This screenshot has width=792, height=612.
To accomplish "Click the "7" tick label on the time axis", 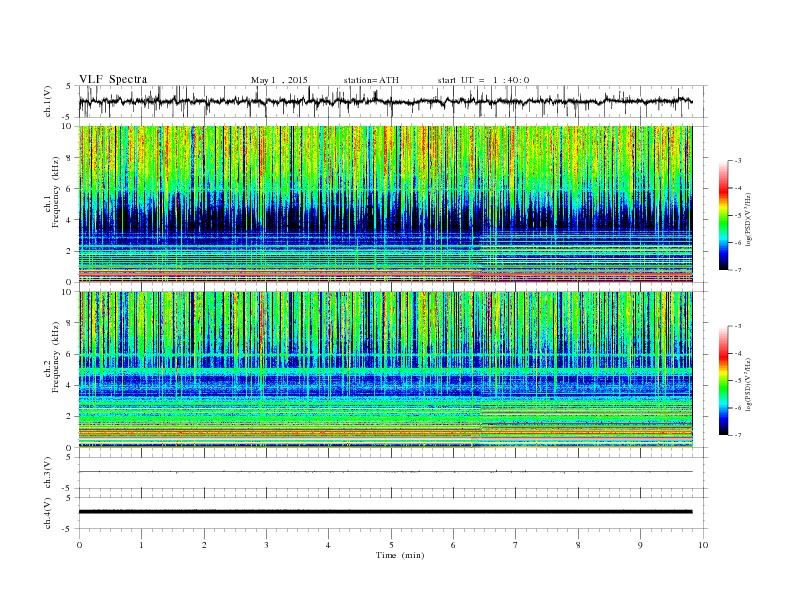I will 516,545.
